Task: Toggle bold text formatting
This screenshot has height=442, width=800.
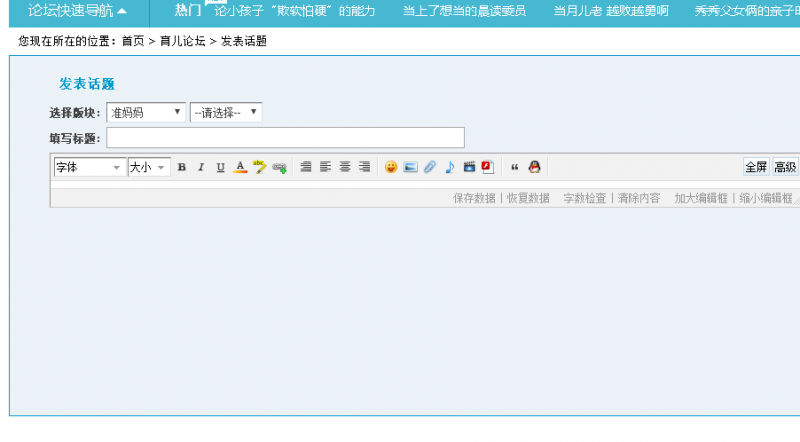Action: 182,167
